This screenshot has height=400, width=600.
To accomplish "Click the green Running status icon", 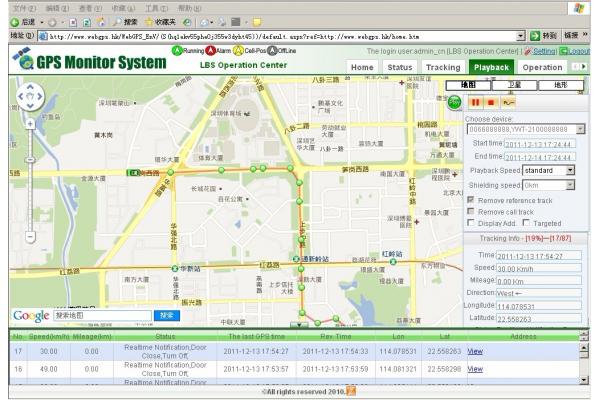I will (x=177, y=51).
